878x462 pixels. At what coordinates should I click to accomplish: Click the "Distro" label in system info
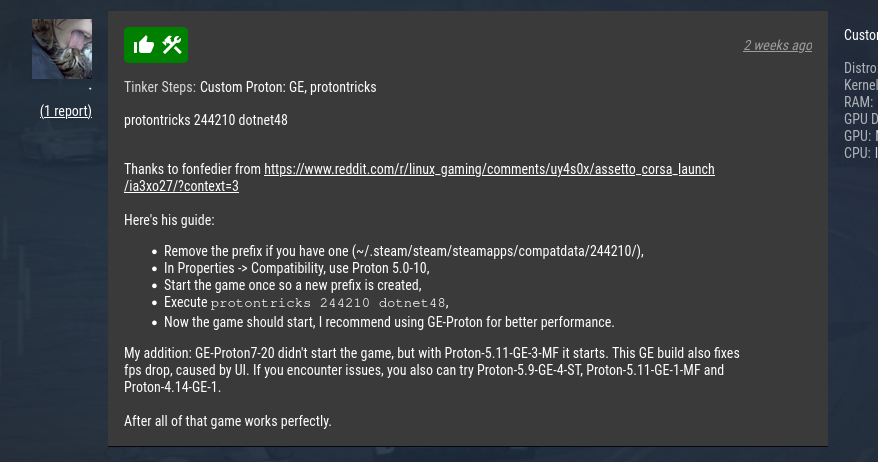(x=861, y=69)
